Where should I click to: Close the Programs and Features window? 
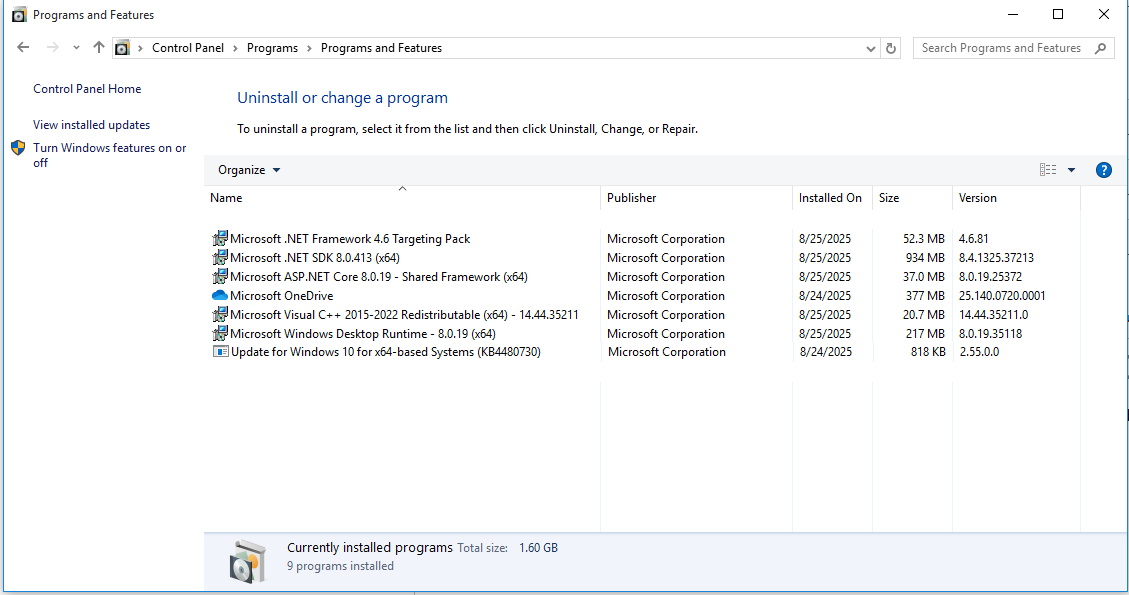[x=1104, y=14]
